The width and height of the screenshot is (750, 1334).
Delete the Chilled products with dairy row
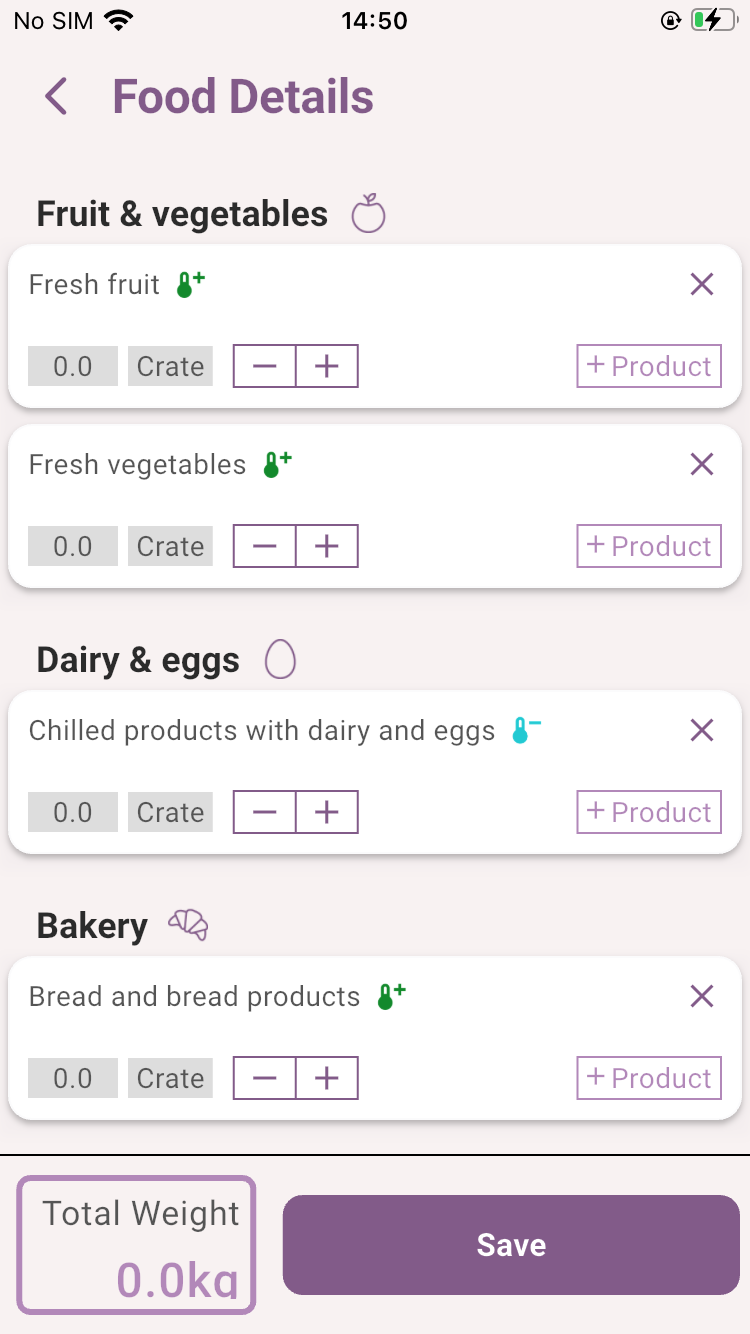point(702,730)
